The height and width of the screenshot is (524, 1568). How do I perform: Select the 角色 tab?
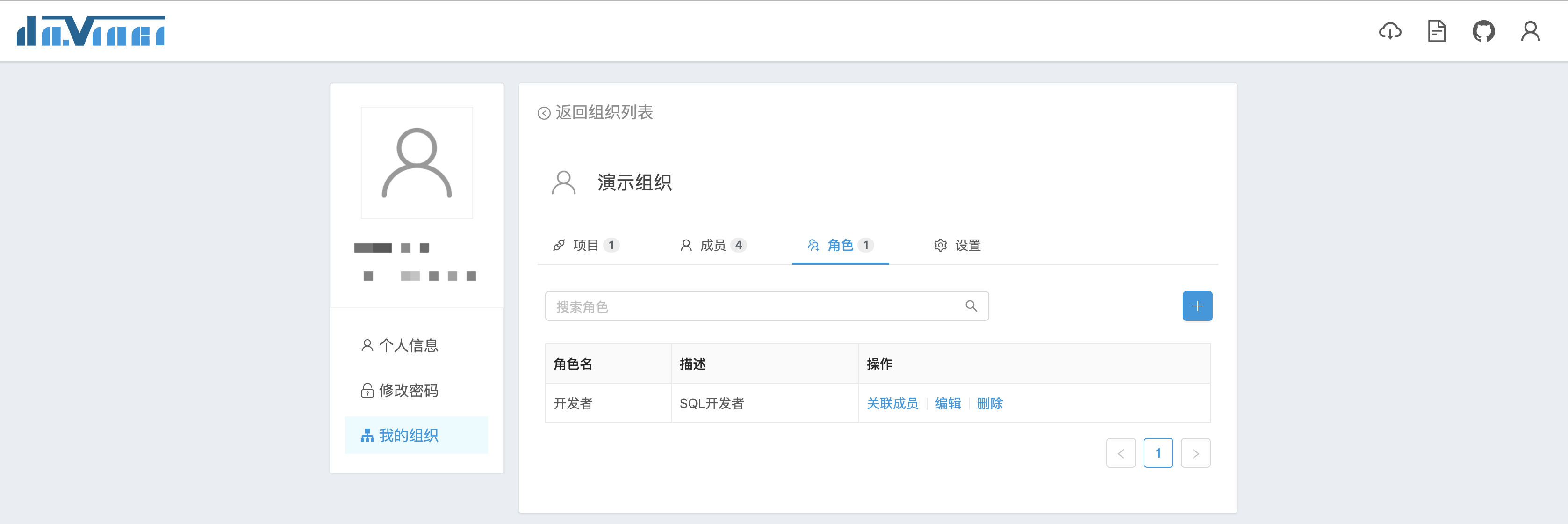click(839, 245)
